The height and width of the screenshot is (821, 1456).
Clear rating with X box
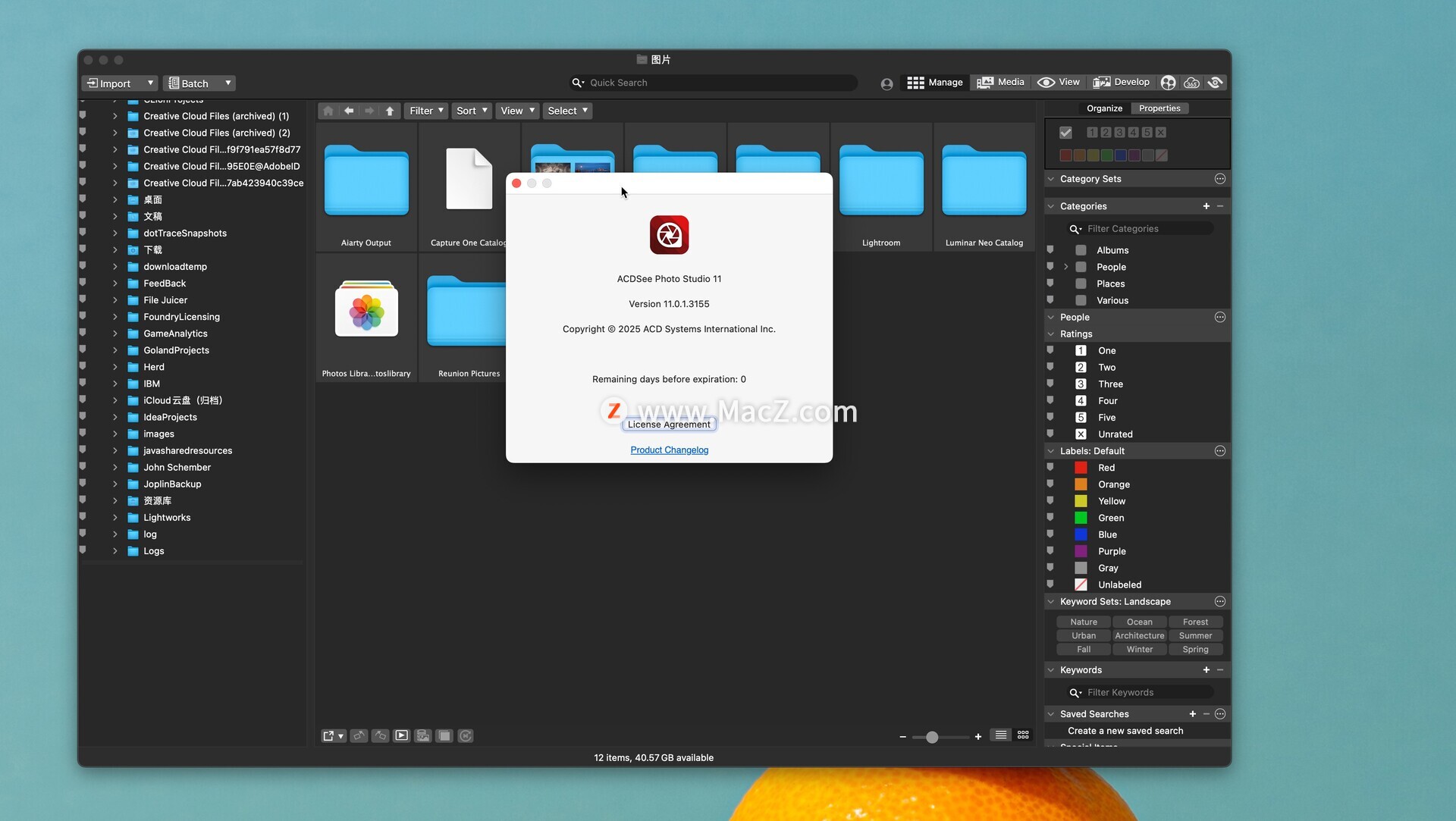pyautogui.click(x=1161, y=133)
